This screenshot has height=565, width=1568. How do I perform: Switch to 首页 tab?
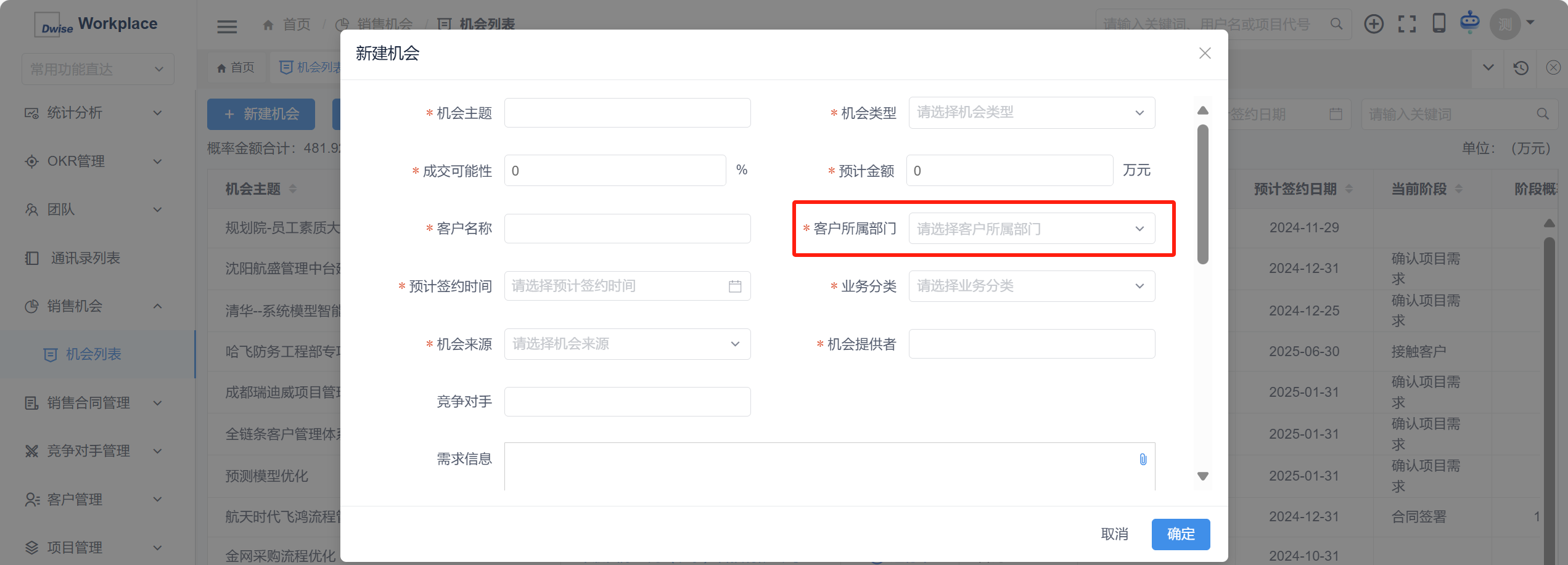236,68
